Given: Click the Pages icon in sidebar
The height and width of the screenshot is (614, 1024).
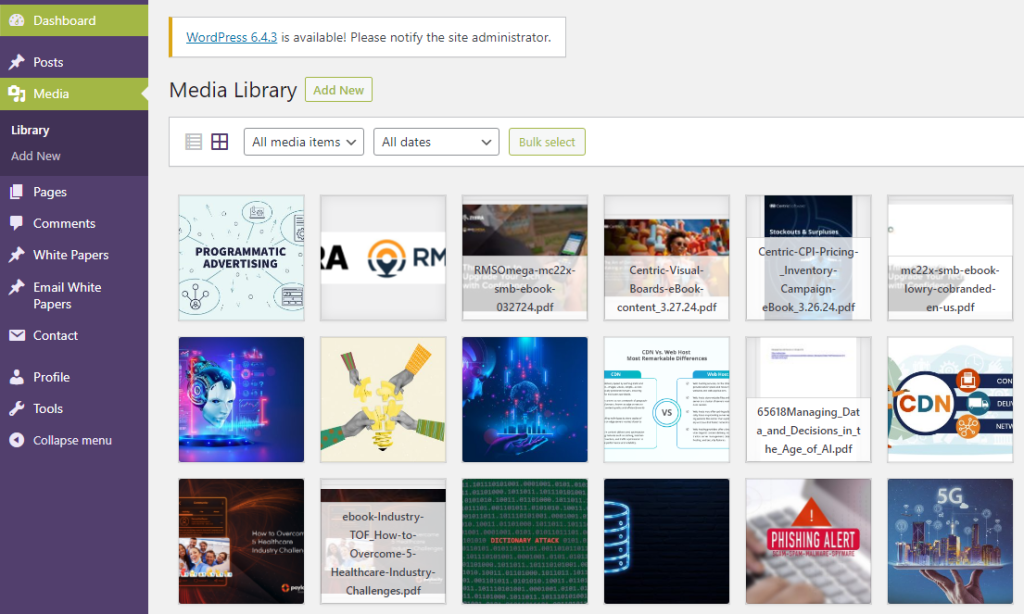Looking at the screenshot, I should (17, 192).
